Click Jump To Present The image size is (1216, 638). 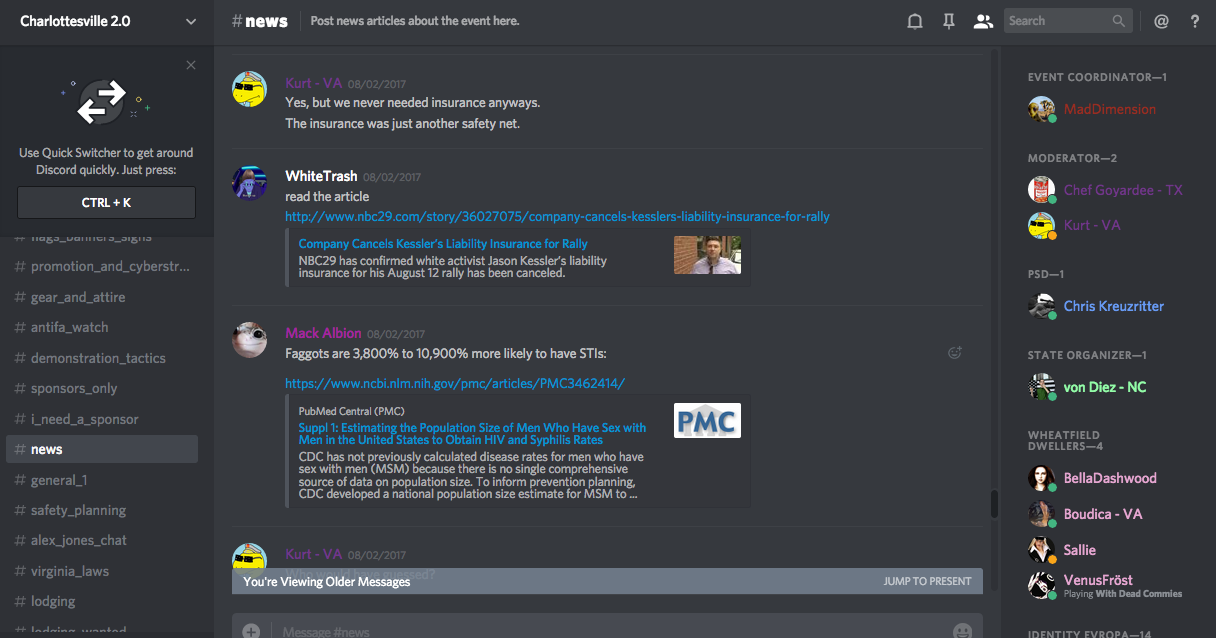coord(926,581)
